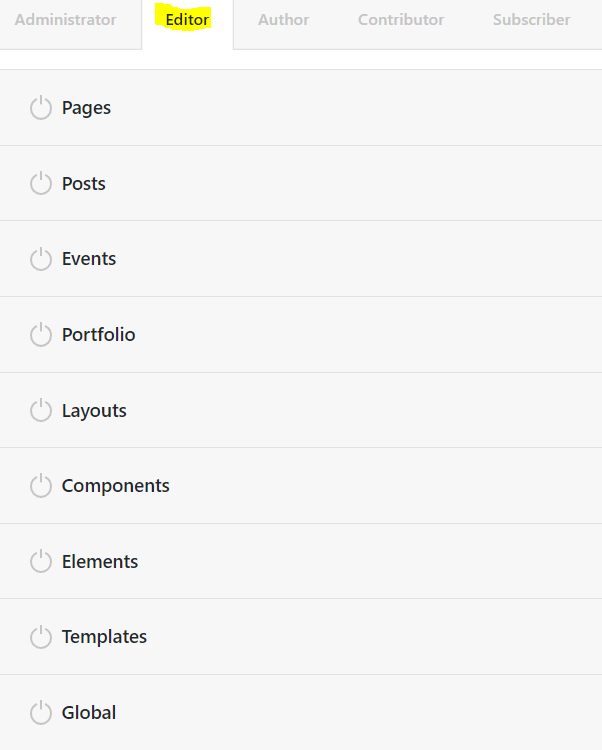This screenshot has width=602, height=750.
Task: Click the power icon for Layouts
Action: (40, 410)
